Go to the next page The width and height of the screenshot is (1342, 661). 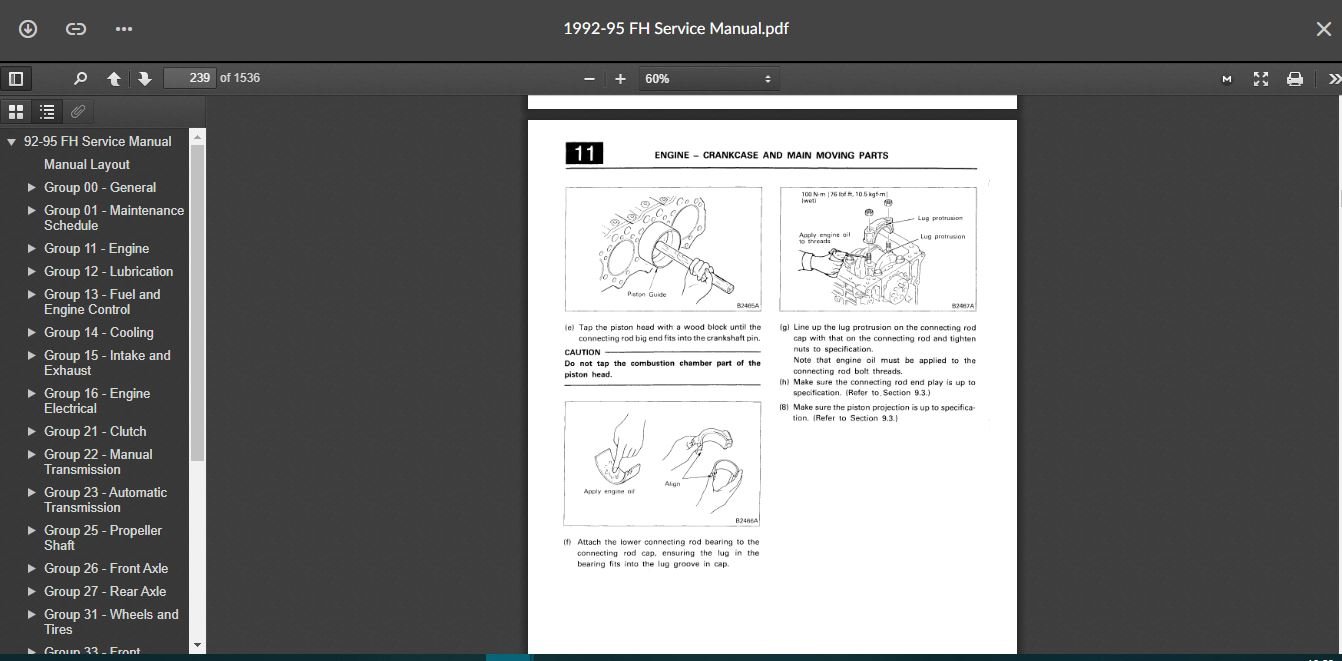pyautogui.click(x=145, y=78)
